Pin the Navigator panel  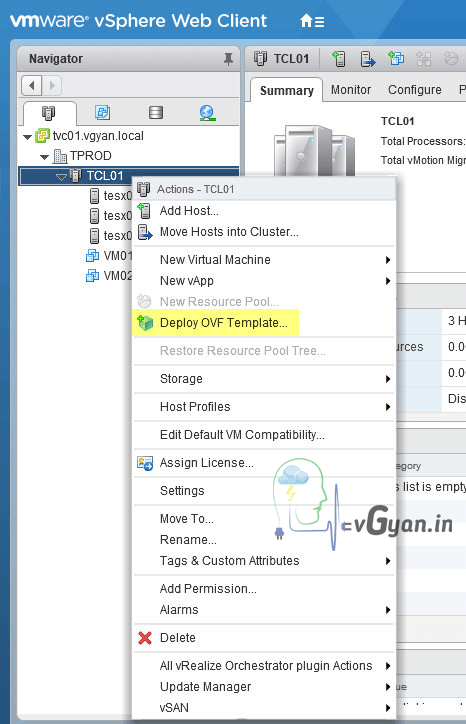pos(228,59)
